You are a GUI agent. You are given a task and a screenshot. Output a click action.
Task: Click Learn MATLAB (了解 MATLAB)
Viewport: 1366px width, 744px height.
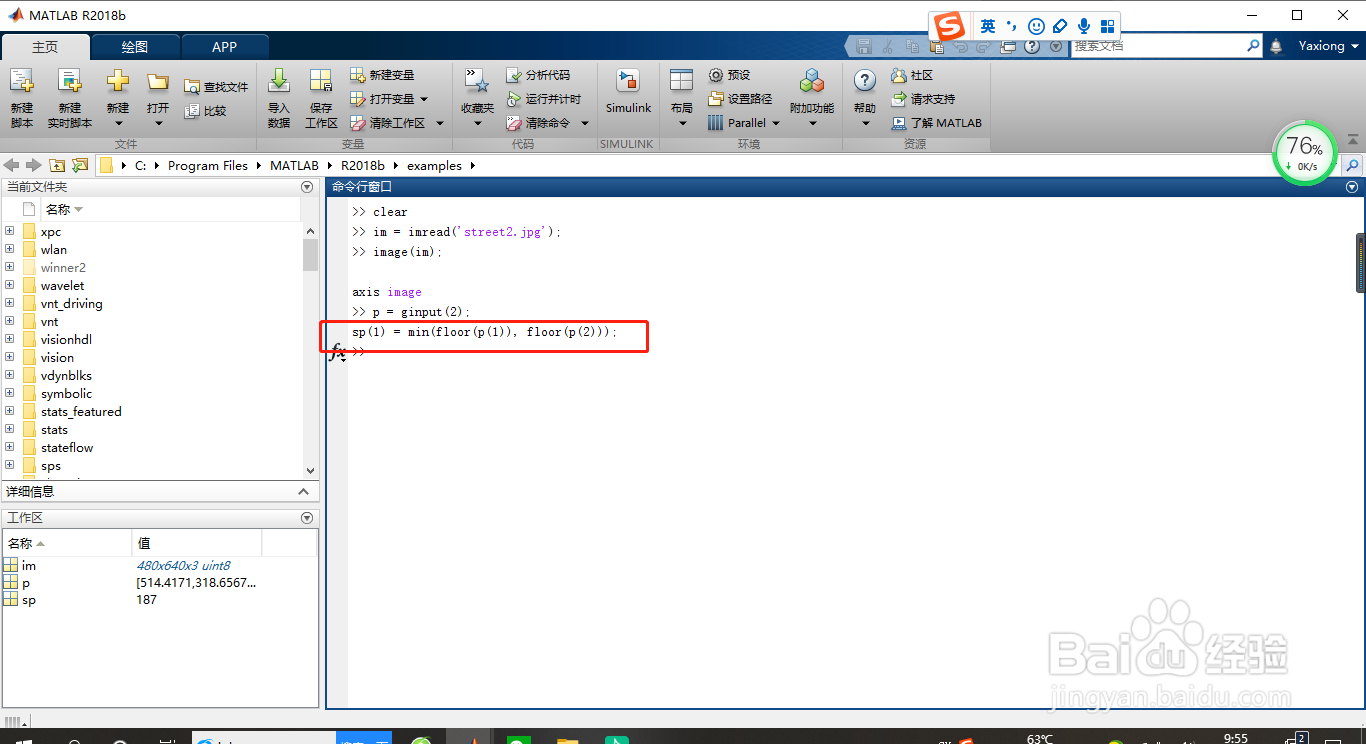coord(936,123)
